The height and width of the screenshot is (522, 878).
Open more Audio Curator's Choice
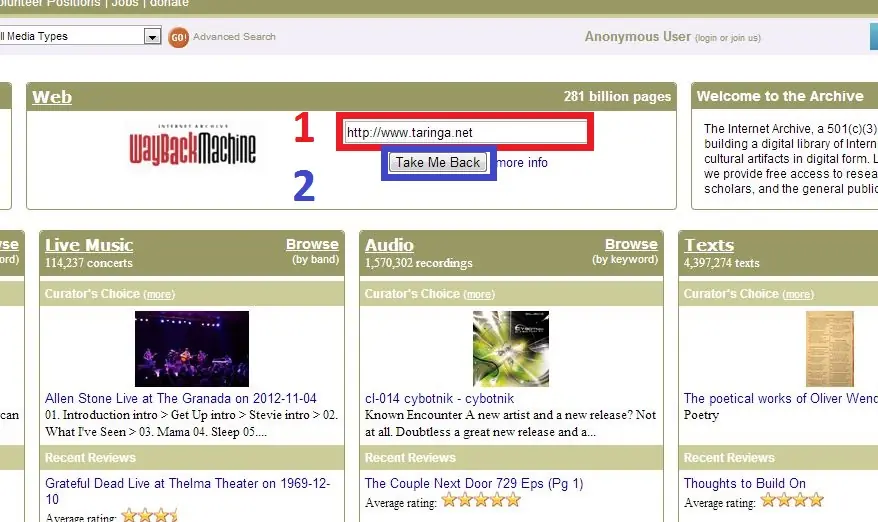point(479,295)
